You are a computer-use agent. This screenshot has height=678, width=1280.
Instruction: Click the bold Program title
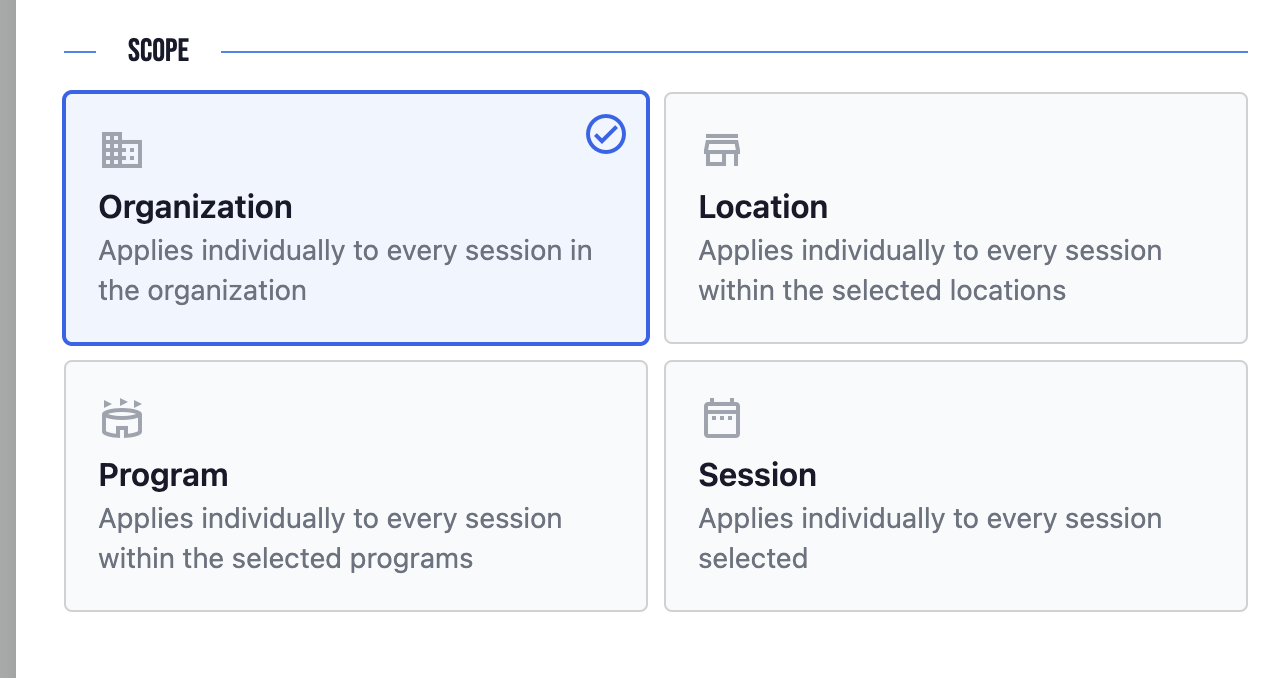point(163,475)
